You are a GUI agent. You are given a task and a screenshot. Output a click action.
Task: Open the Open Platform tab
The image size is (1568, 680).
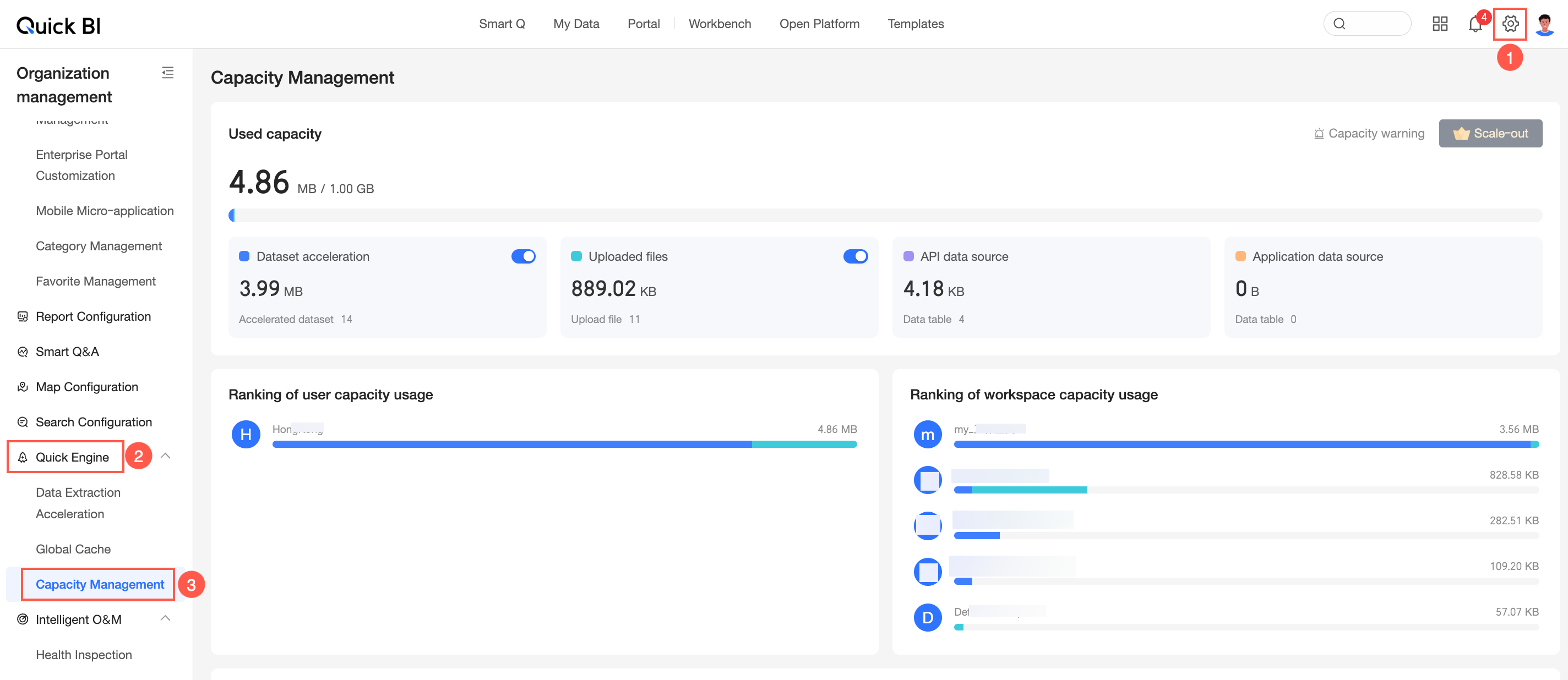pyautogui.click(x=819, y=24)
